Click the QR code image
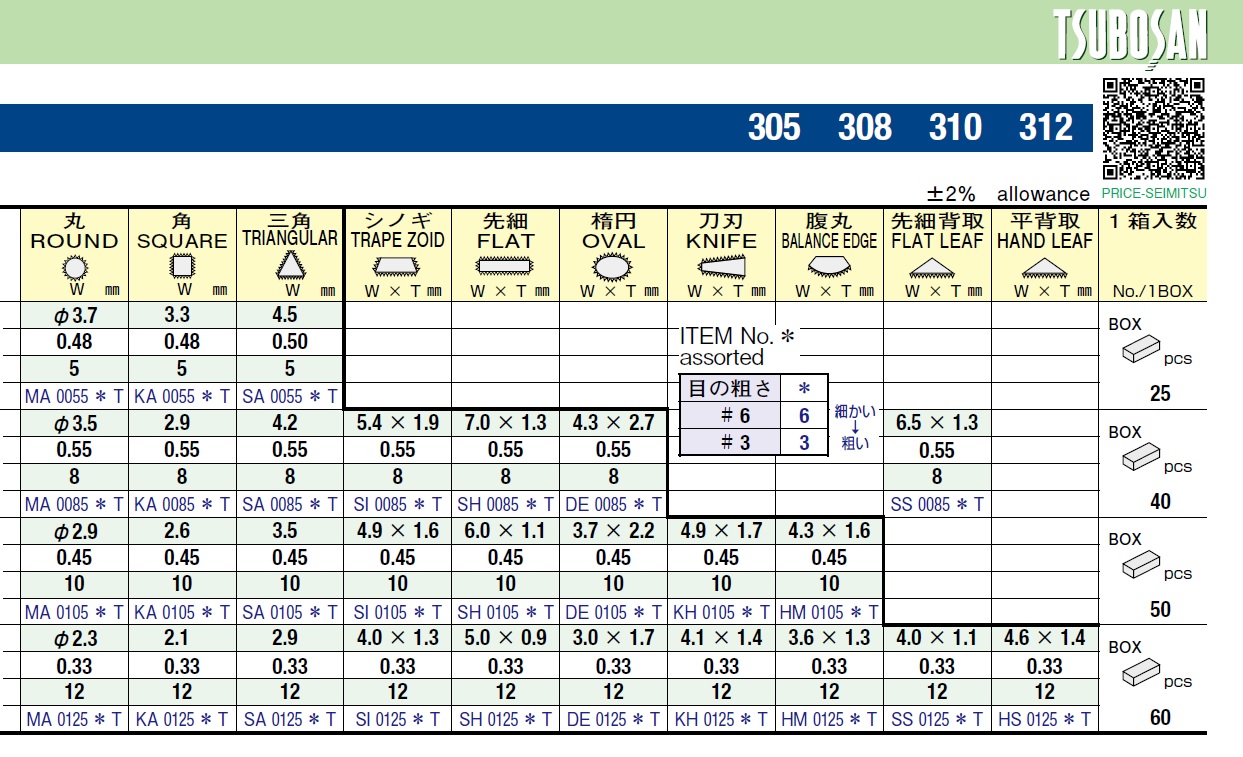Image resolution: width=1243 pixels, height=757 pixels. (1153, 129)
